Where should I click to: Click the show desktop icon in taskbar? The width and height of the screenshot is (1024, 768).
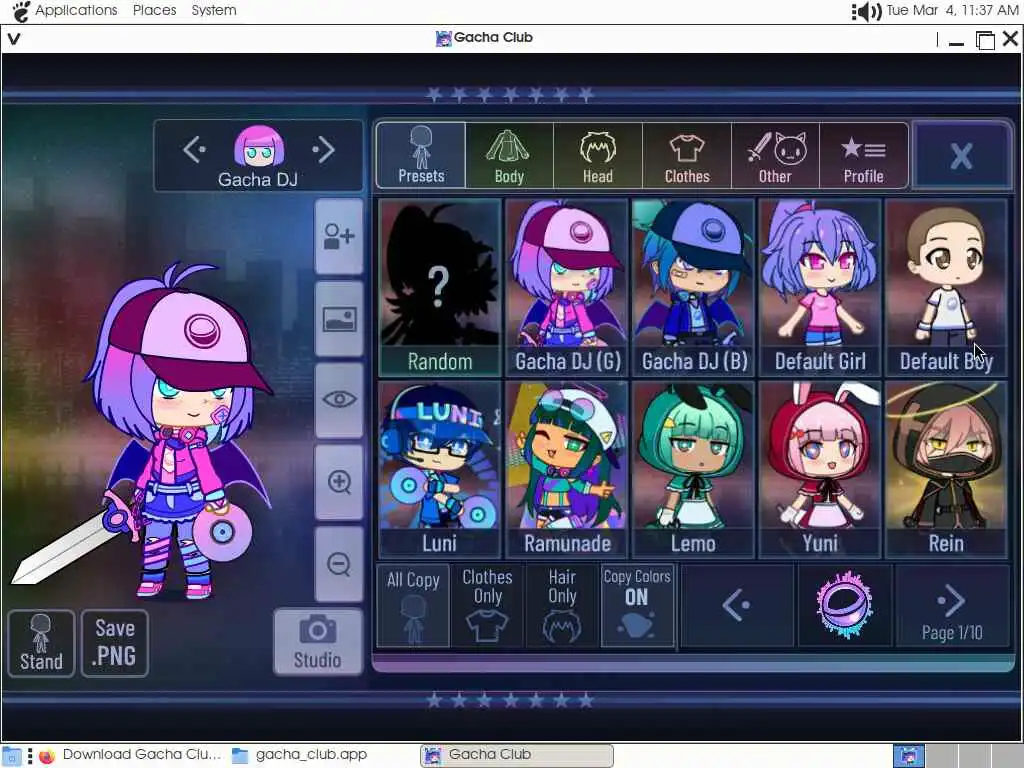pyautogui.click(x=12, y=756)
